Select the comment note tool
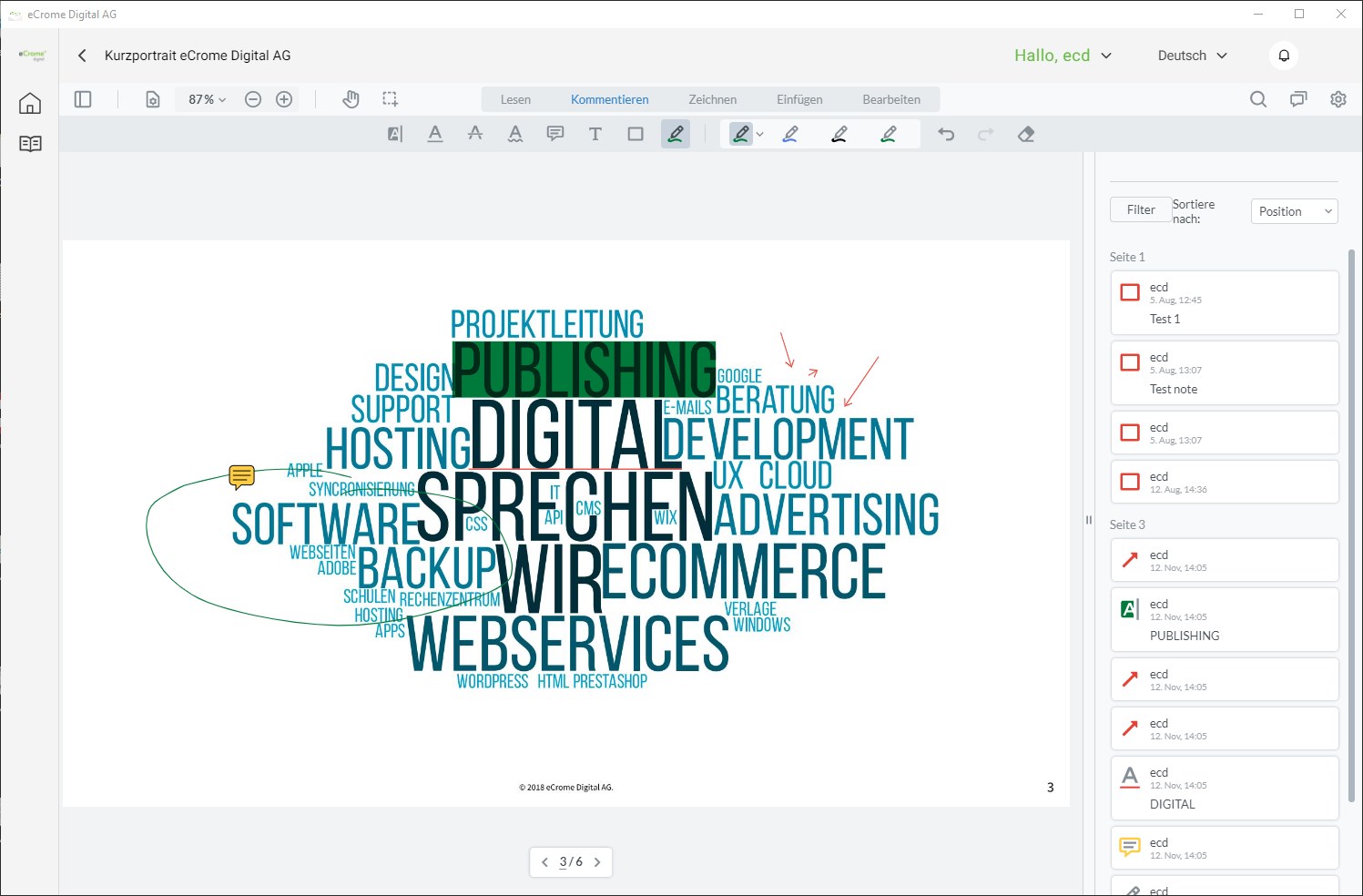The image size is (1363, 896). (x=555, y=135)
